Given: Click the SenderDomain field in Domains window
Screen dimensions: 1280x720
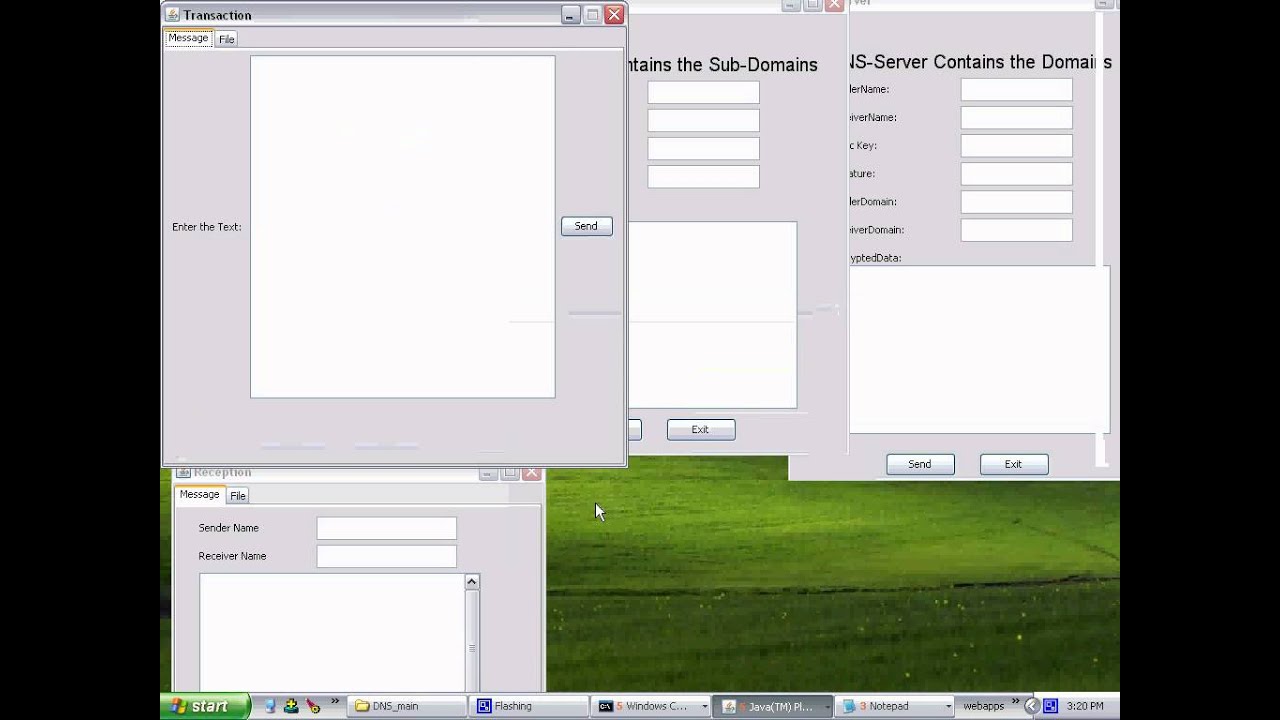Looking at the screenshot, I should click(x=1016, y=202).
